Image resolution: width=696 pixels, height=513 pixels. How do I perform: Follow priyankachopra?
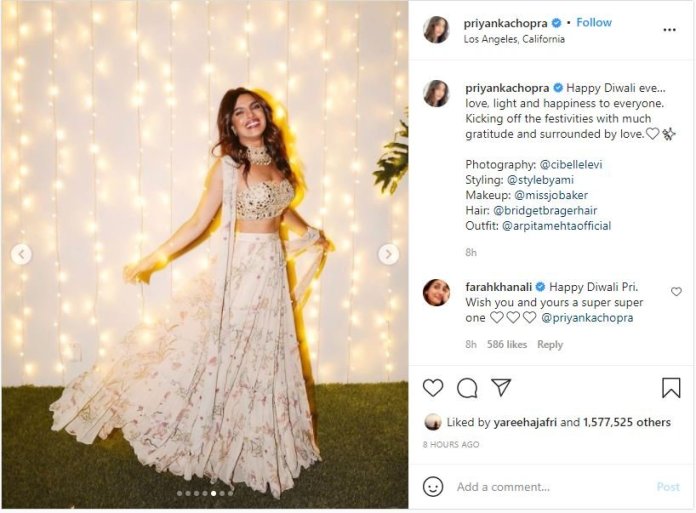click(594, 22)
